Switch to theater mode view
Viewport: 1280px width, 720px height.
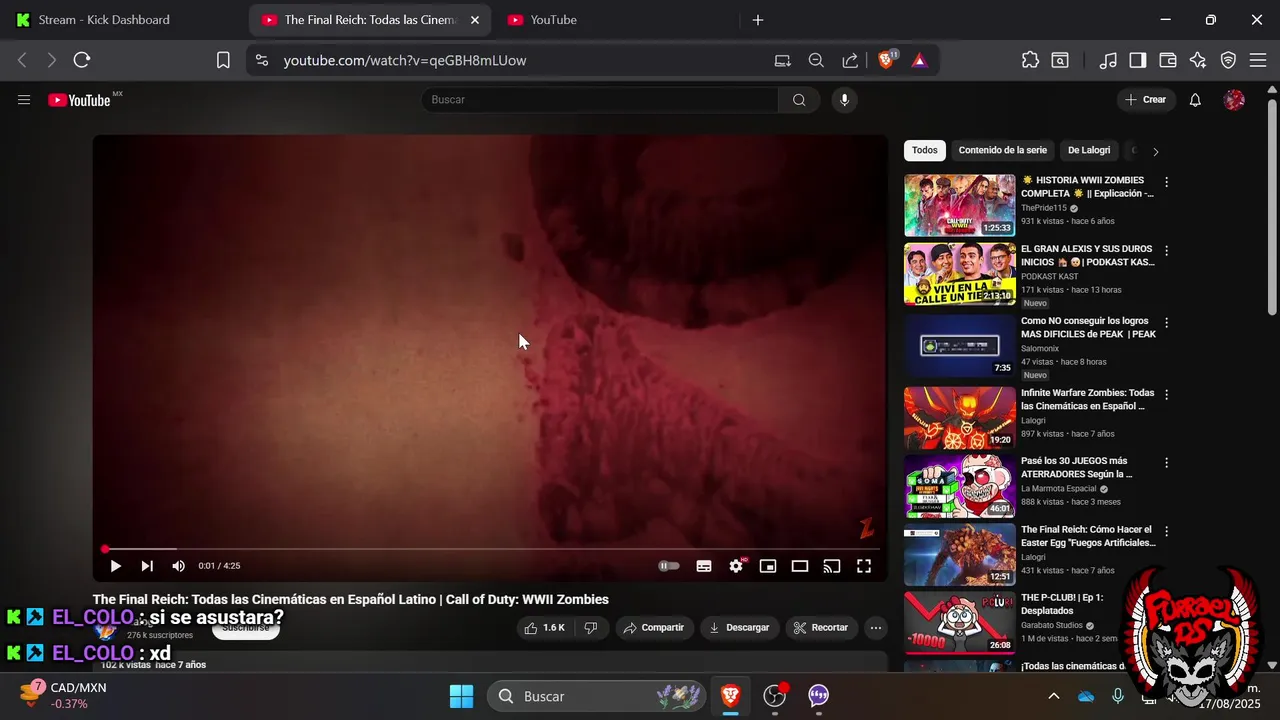coord(800,566)
